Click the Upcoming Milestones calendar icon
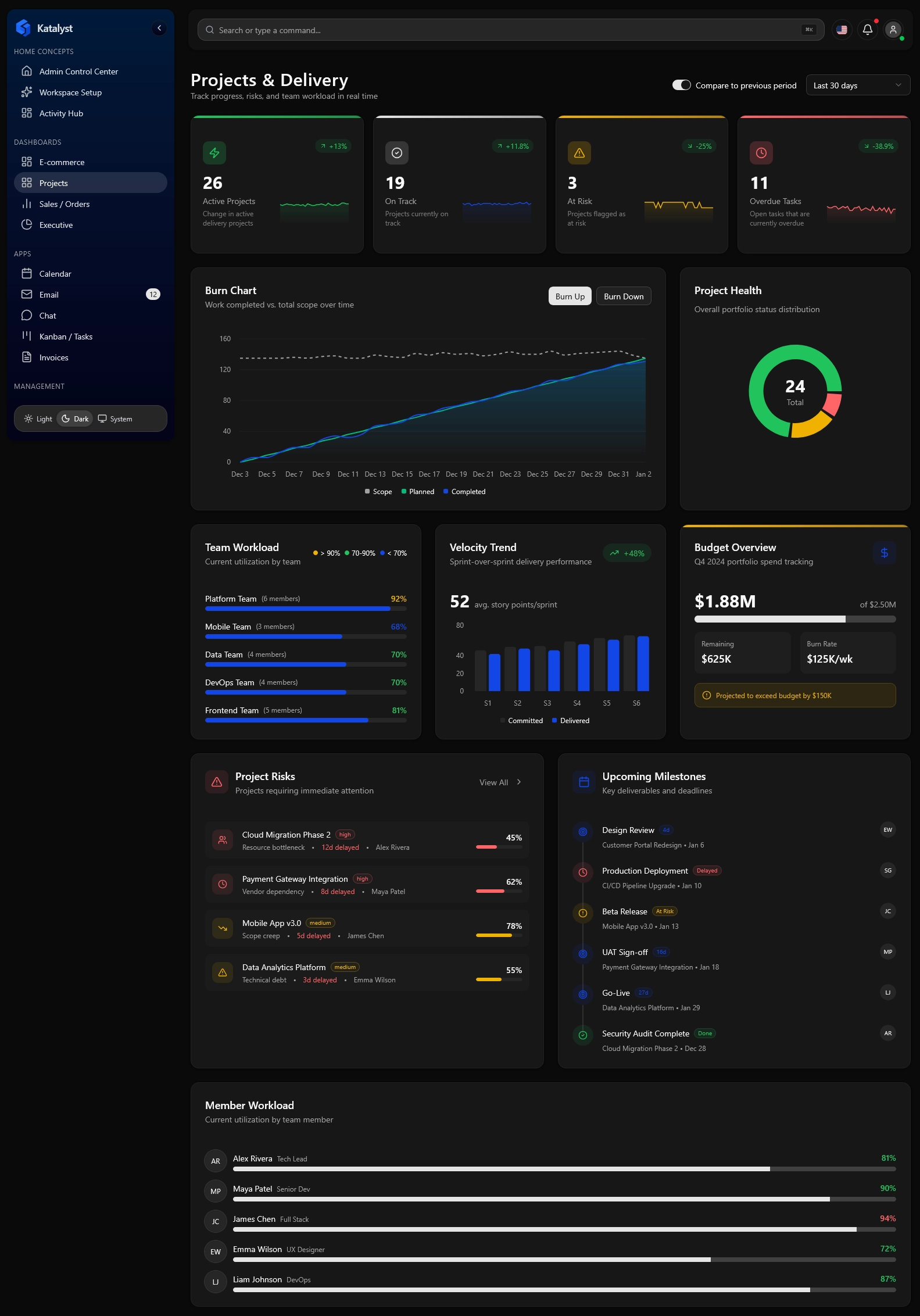The width and height of the screenshot is (920, 1316). pyautogui.click(x=583, y=782)
